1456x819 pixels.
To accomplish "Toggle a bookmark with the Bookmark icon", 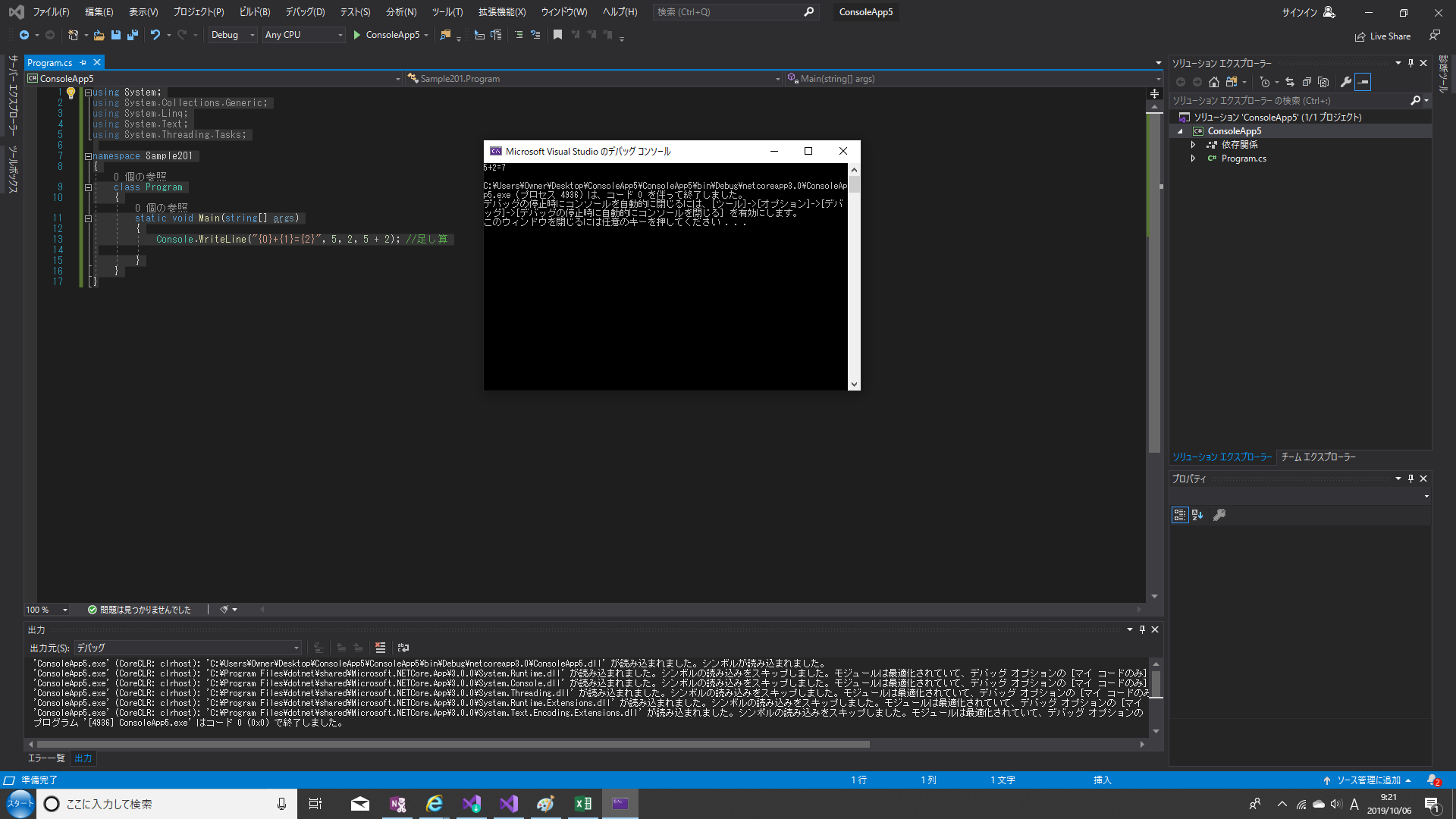I will (557, 35).
